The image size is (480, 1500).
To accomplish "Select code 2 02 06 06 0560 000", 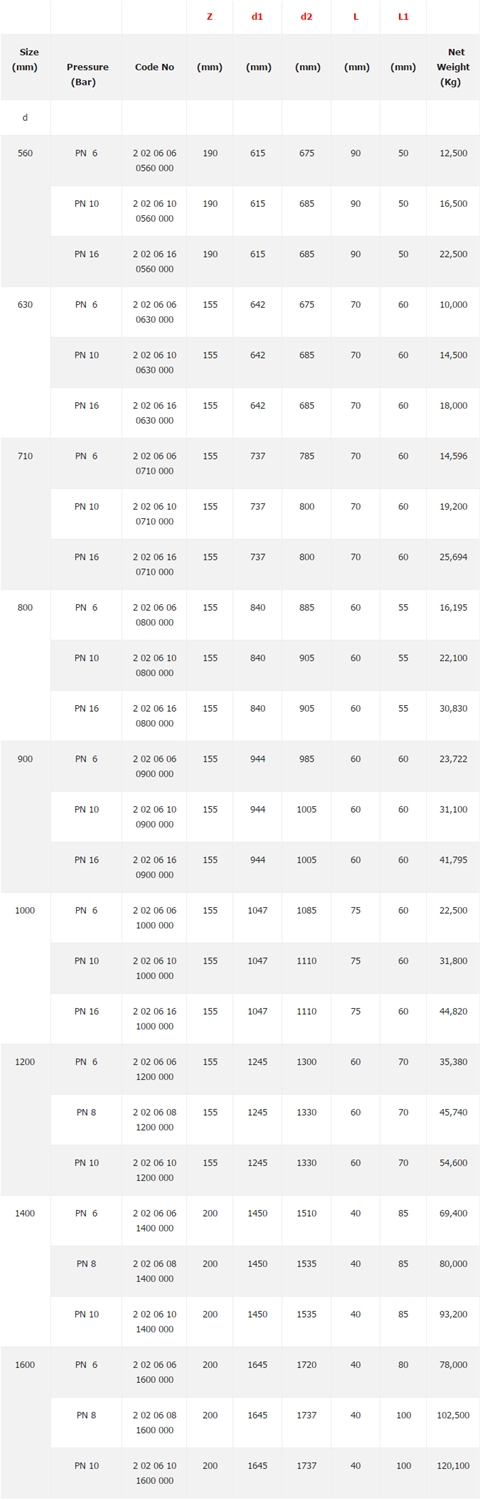I will click(x=154, y=161).
